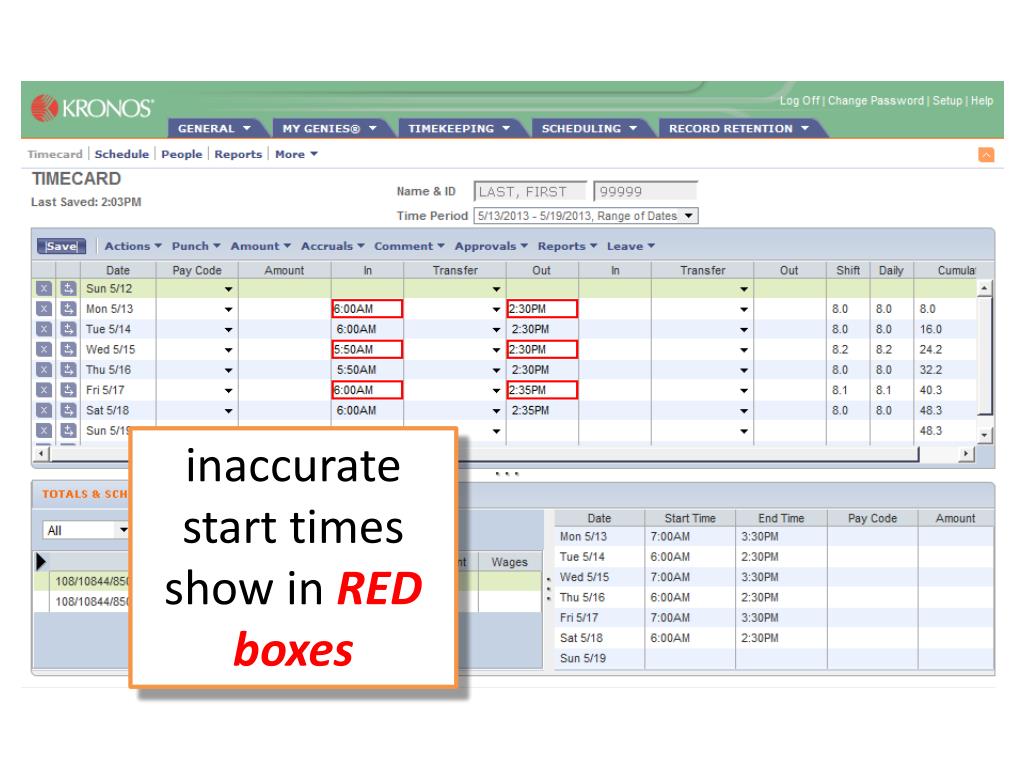The width and height of the screenshot is (1024, 768).
Task: Delete the Mon 5/13 row with X icon
Action: point(44,309)
